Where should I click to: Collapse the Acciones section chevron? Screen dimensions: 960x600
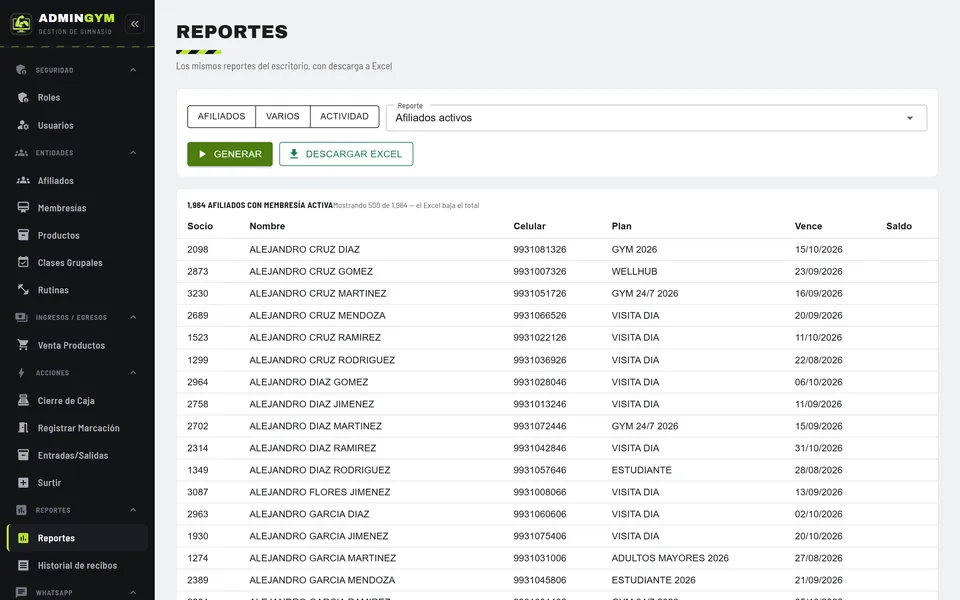(133, 372)
